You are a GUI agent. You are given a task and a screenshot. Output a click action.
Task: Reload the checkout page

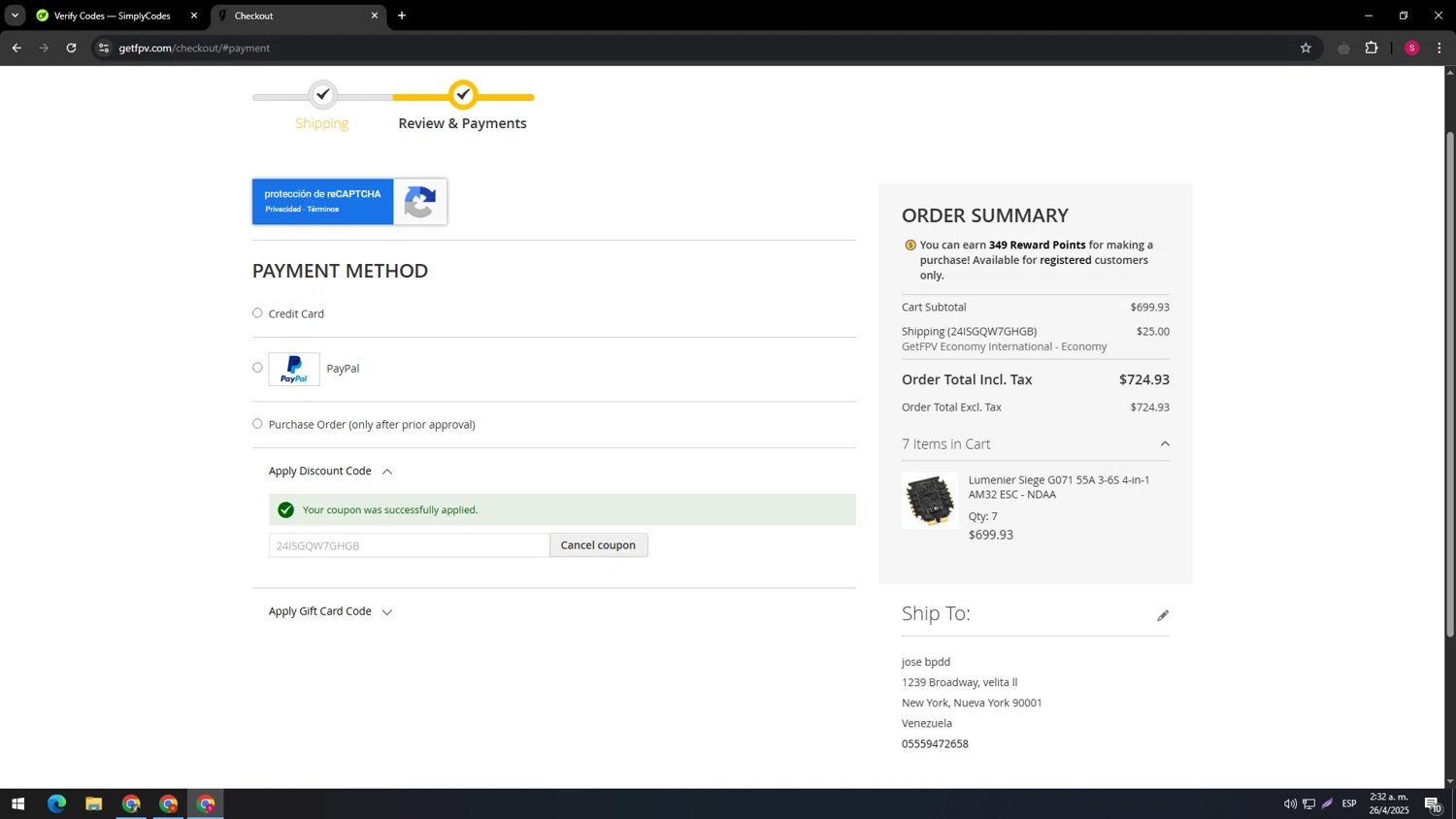click(71, 48)
